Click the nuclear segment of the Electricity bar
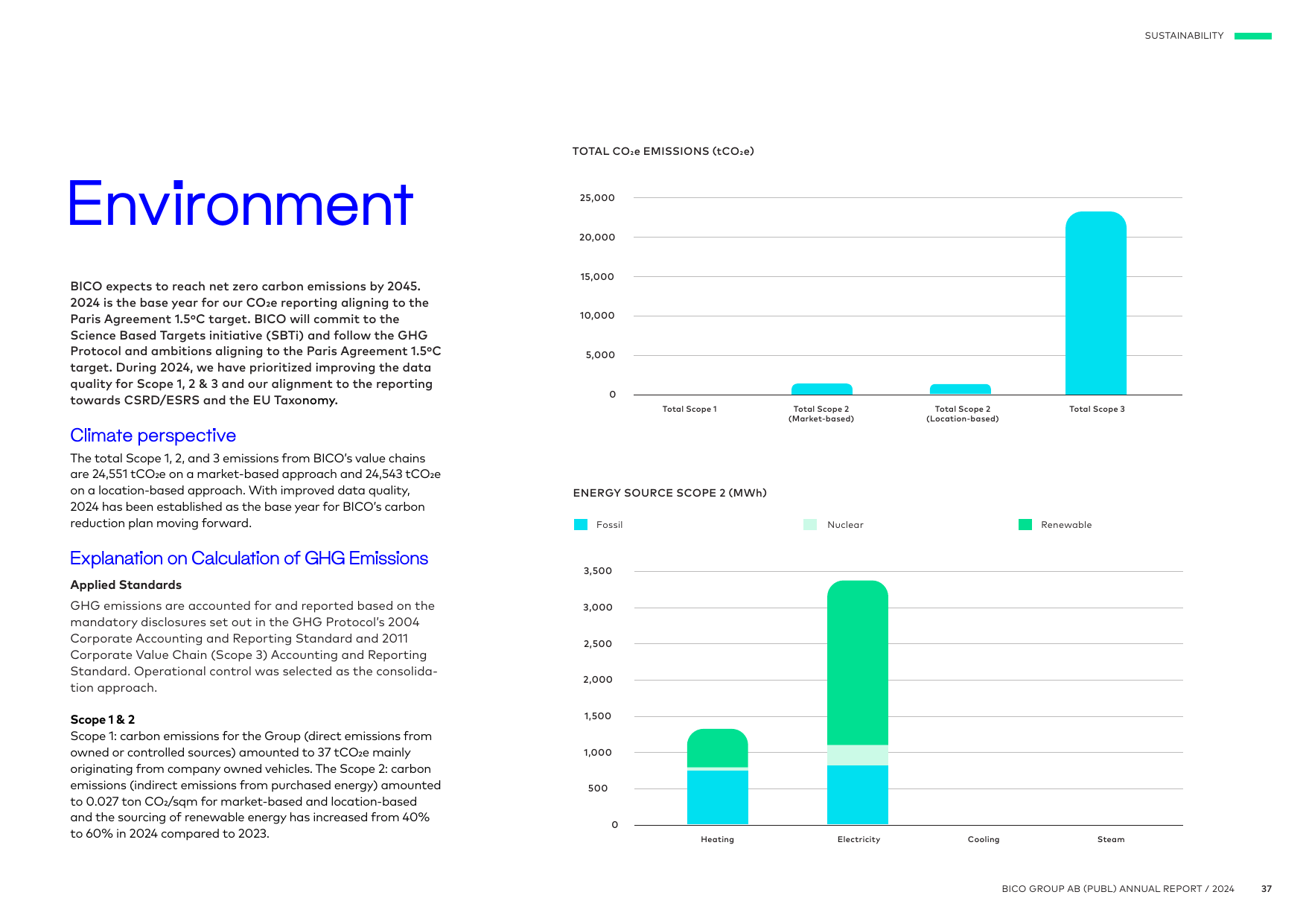 pos(858,755)
